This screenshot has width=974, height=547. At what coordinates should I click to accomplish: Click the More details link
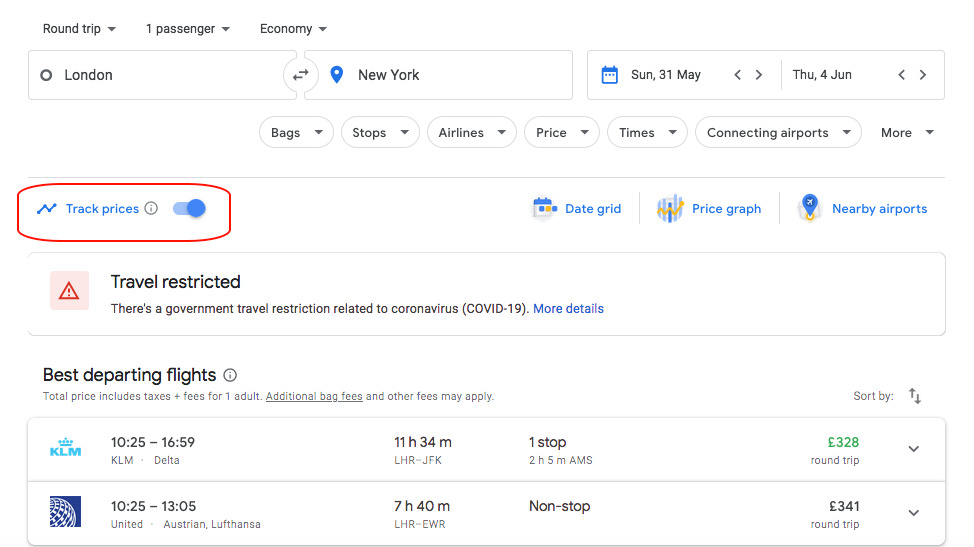[568, 309]
